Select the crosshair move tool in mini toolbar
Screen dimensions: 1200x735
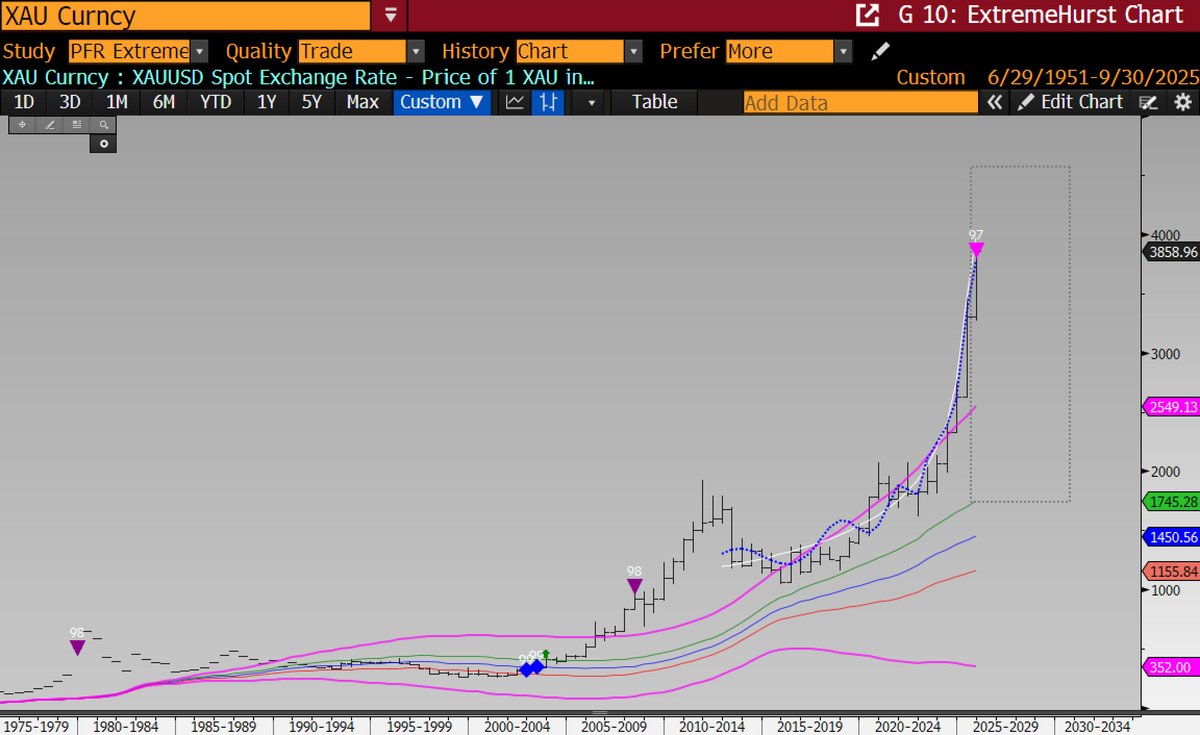[x=22, y=125]
